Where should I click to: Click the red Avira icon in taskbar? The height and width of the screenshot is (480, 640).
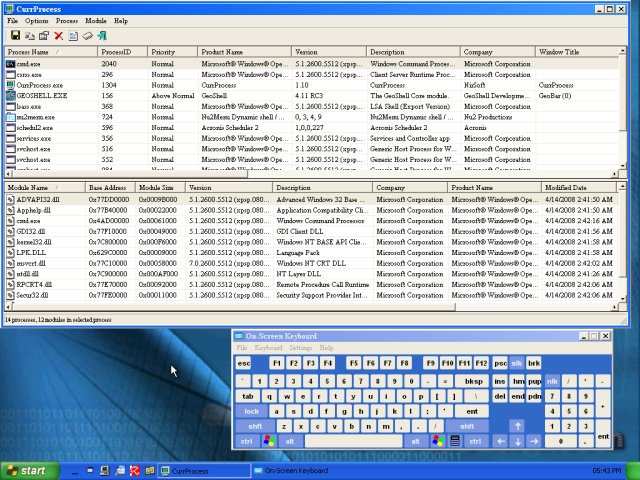click(x=135, y=471)
